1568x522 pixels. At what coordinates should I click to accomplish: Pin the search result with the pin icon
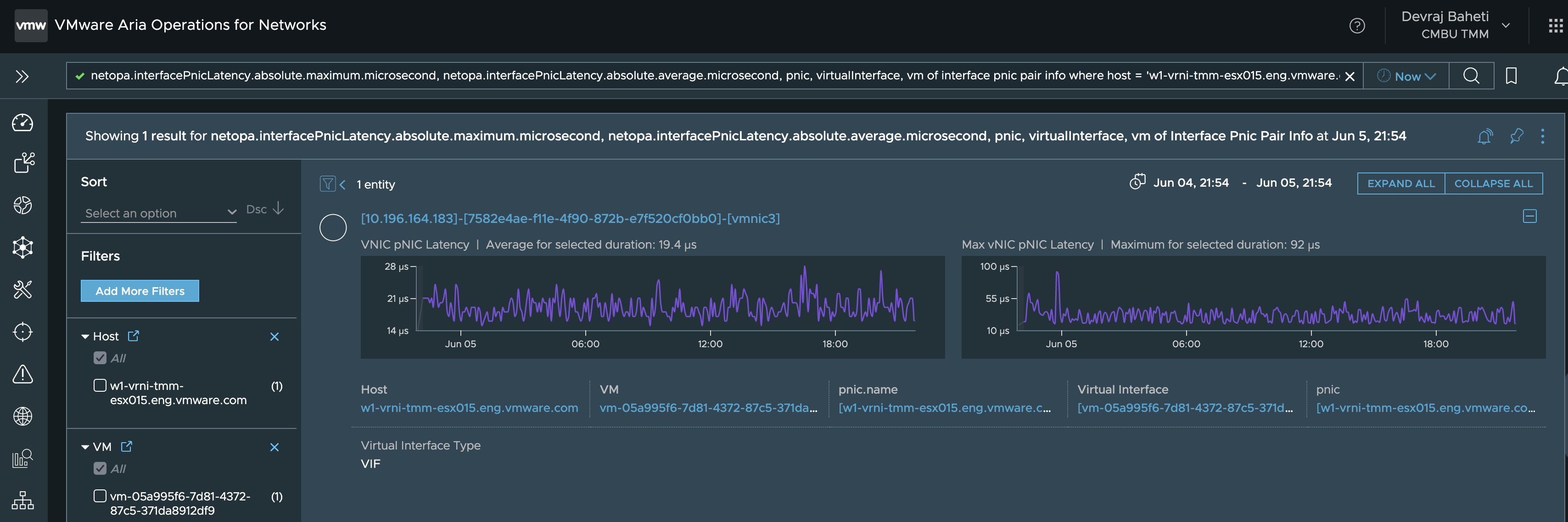[1516, 136]
